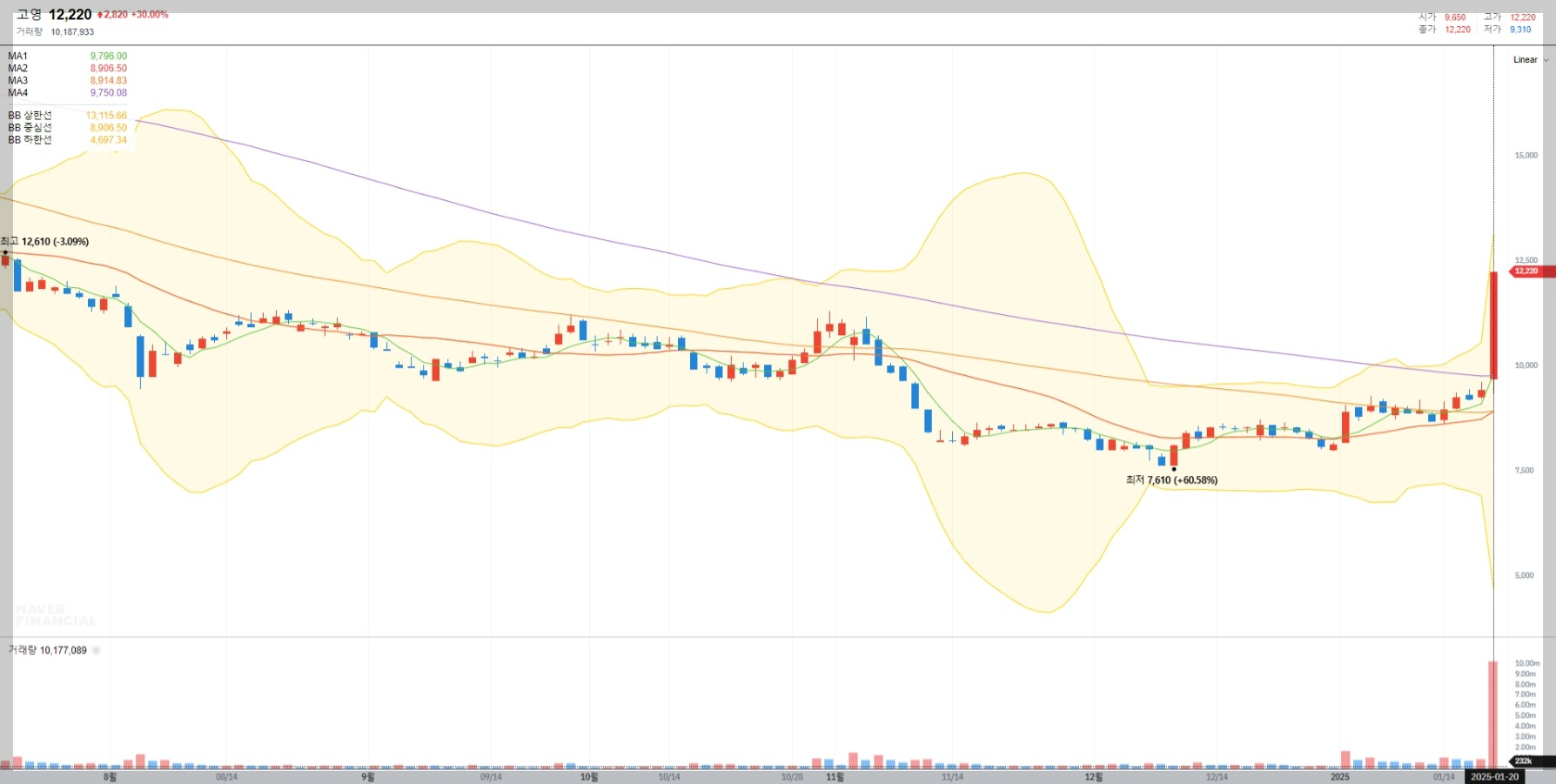Click the 9월 month label on time axis
Image resolution: width=1556 pixels, height=784 pixels.
(368, 777)
